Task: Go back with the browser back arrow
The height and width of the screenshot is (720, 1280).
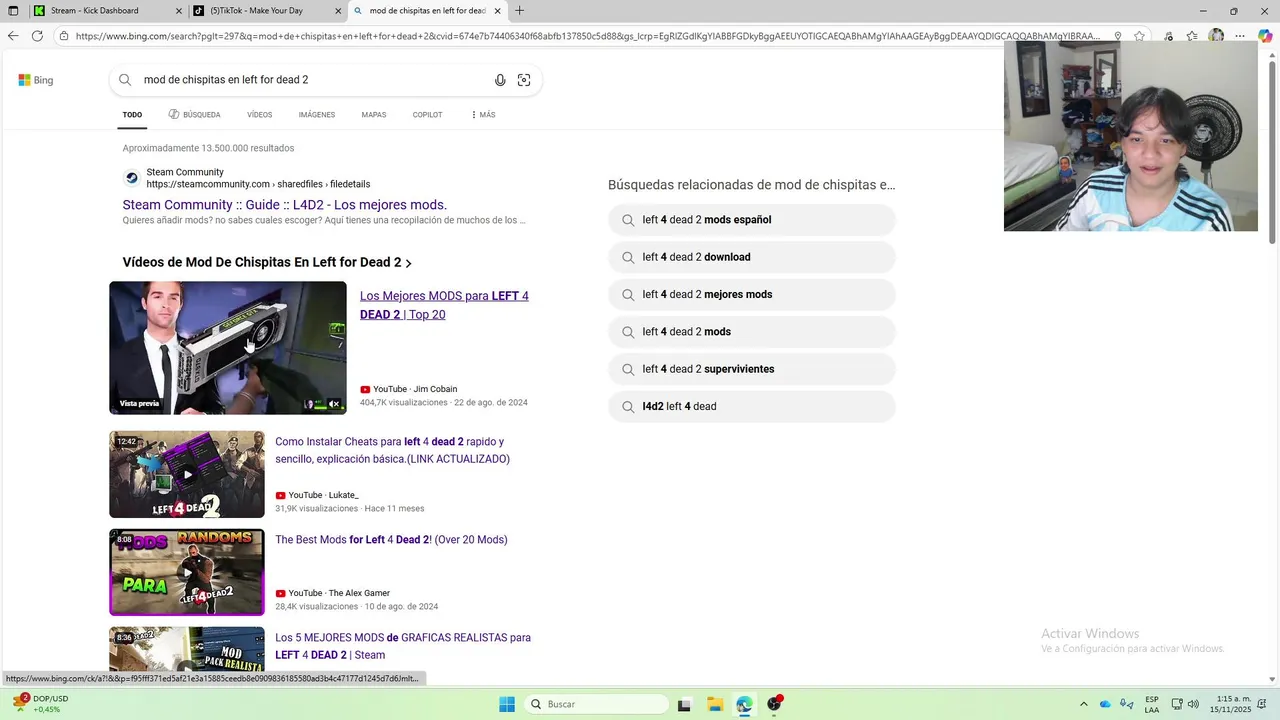Action: click(12, 36)
